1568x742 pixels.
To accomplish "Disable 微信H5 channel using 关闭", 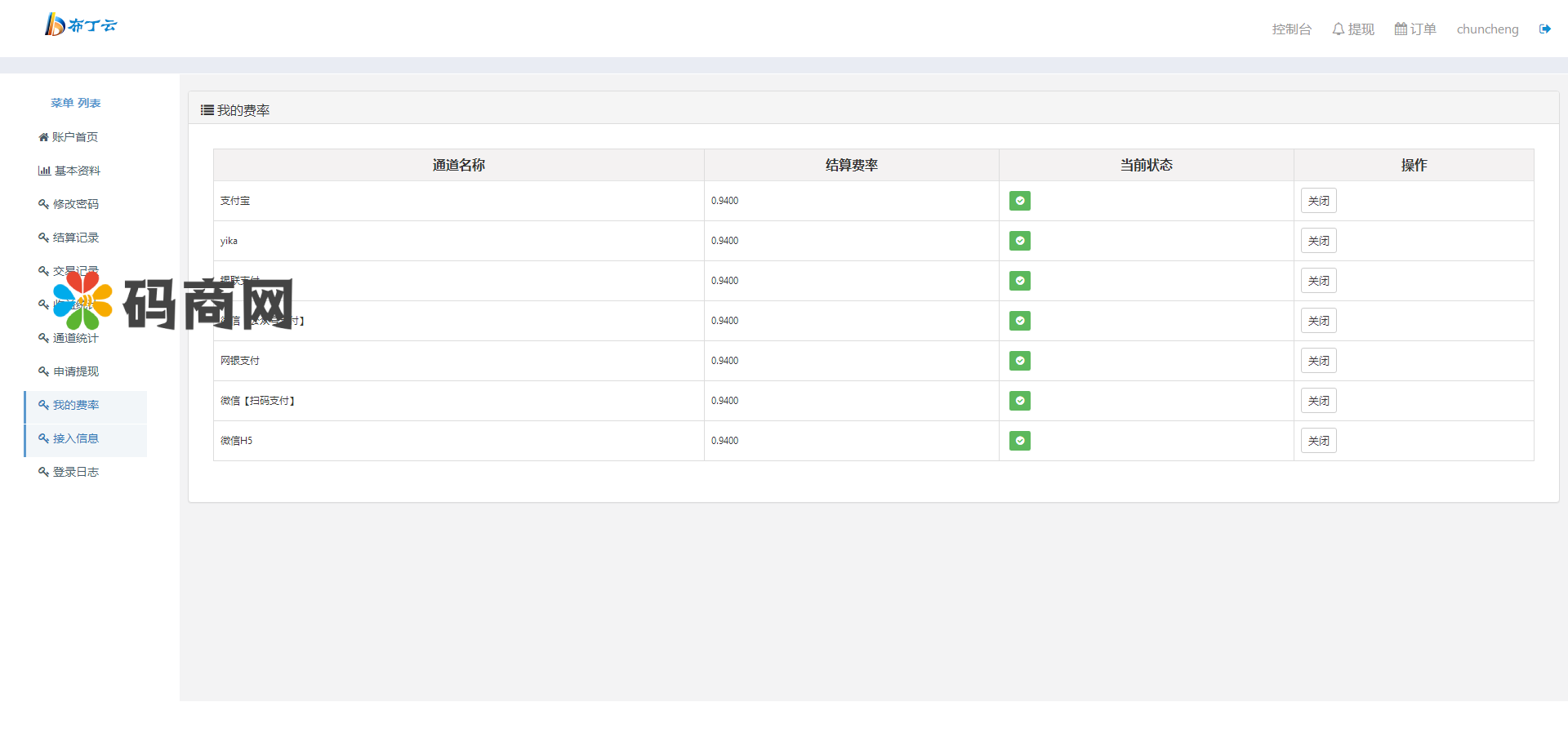I will point(1318,441).
